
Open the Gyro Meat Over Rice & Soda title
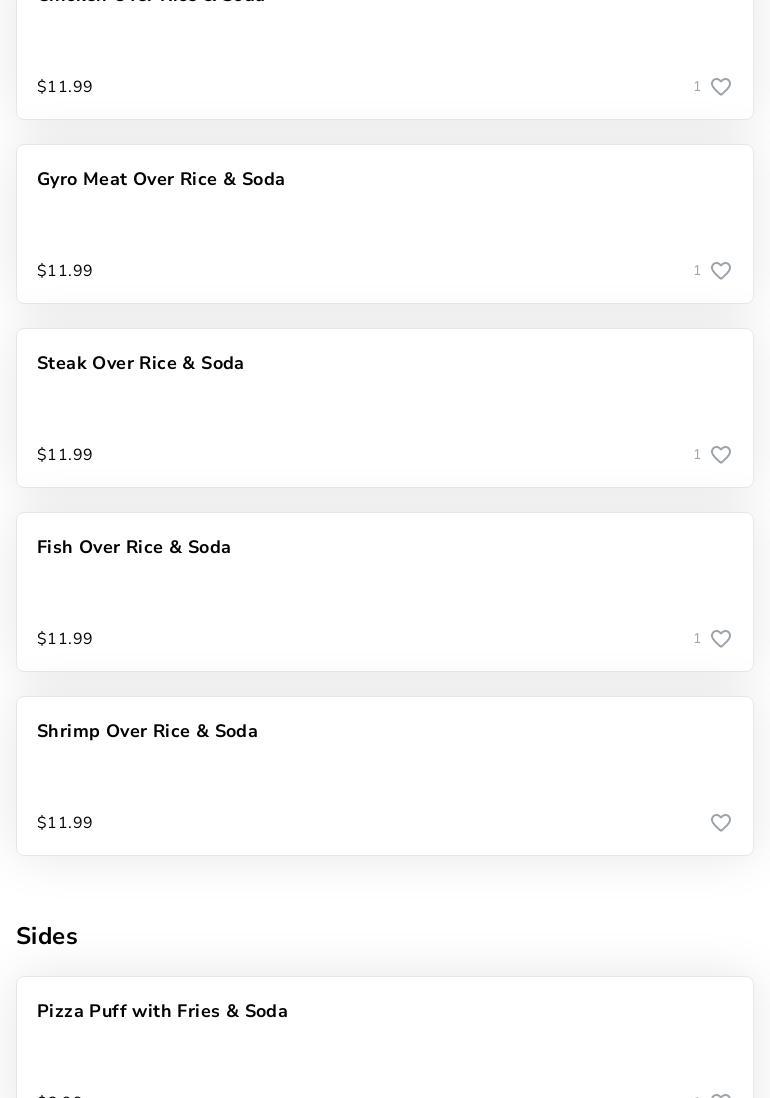click(161, 180)
